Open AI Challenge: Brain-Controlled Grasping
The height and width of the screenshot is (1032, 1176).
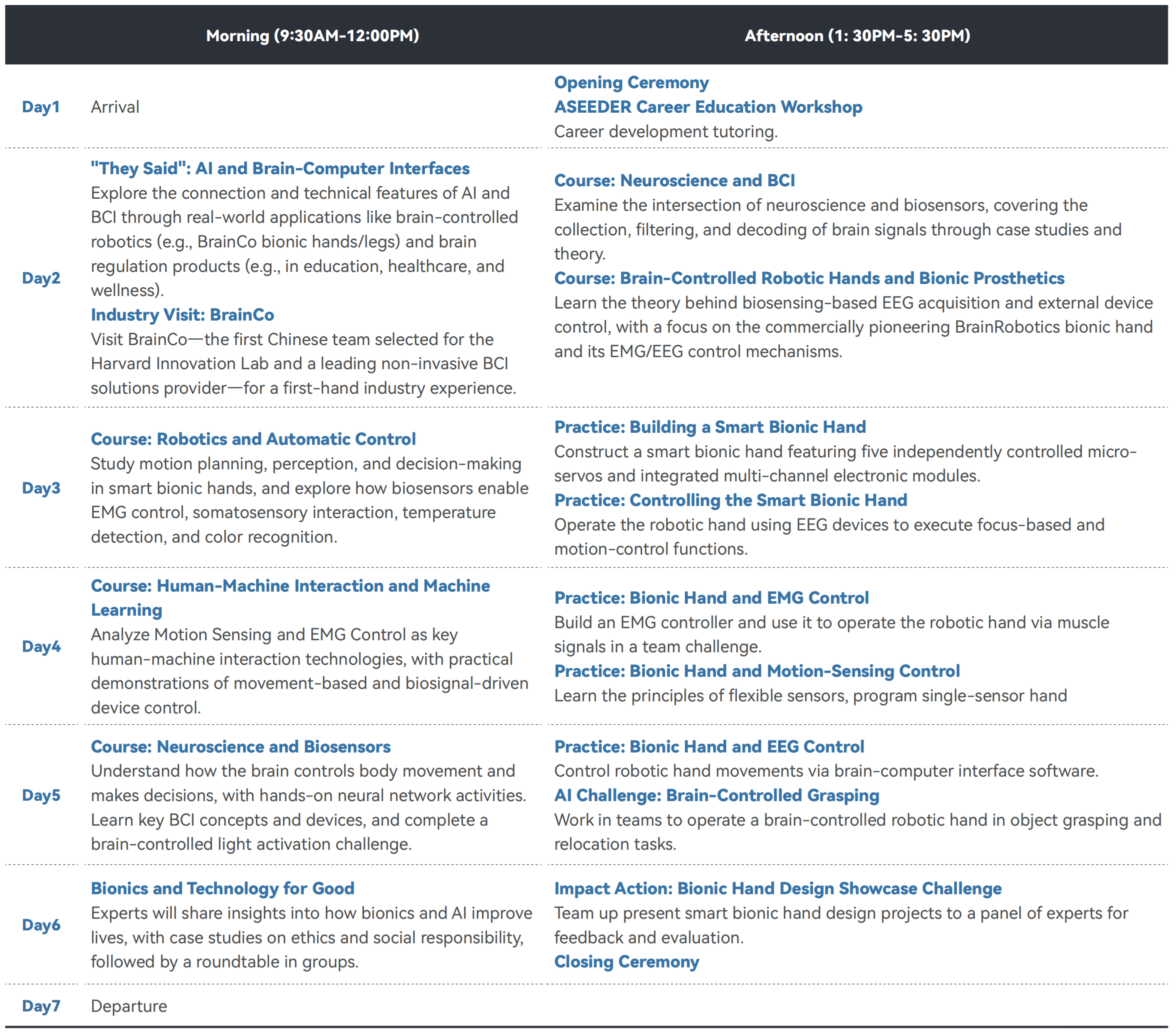(716, 796)
